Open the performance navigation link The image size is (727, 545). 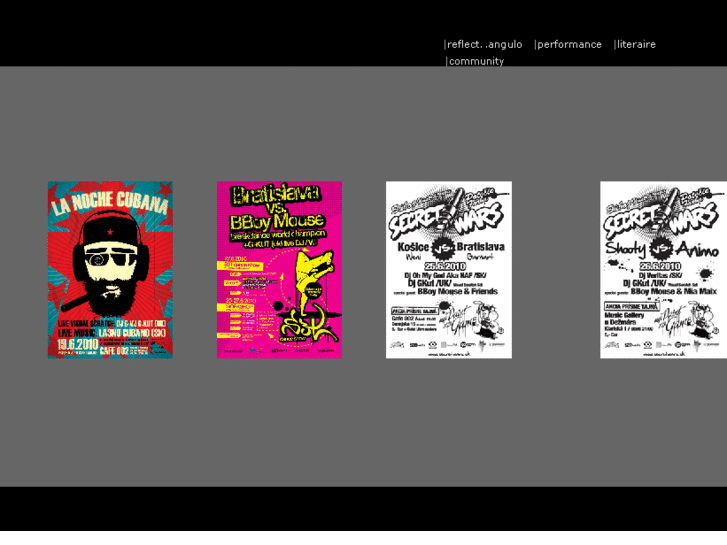pyautogui.click(x=569, y=45)
